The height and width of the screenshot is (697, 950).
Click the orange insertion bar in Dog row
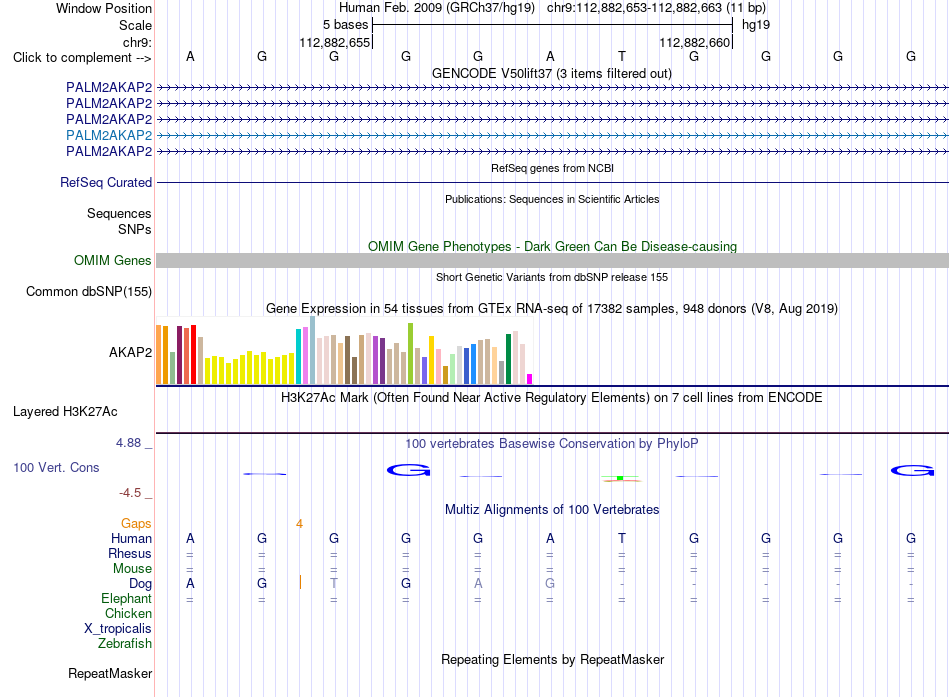pyautogui.click(x=301, y=582)
